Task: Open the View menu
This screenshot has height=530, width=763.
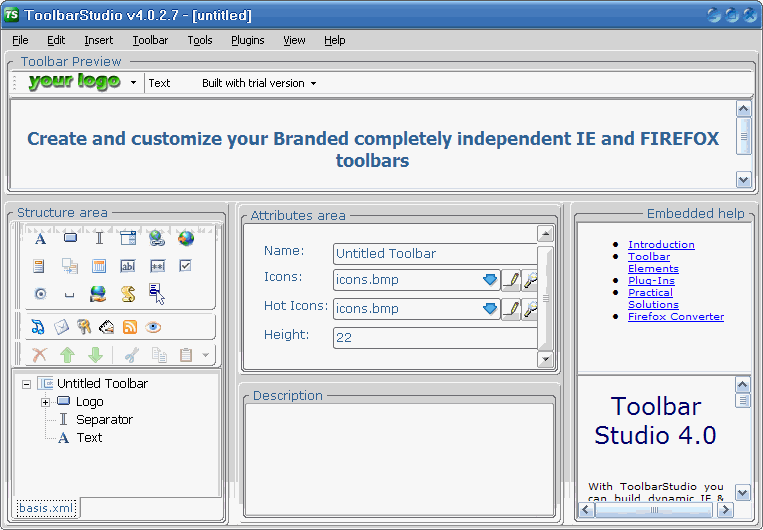Action: [294, 40]
